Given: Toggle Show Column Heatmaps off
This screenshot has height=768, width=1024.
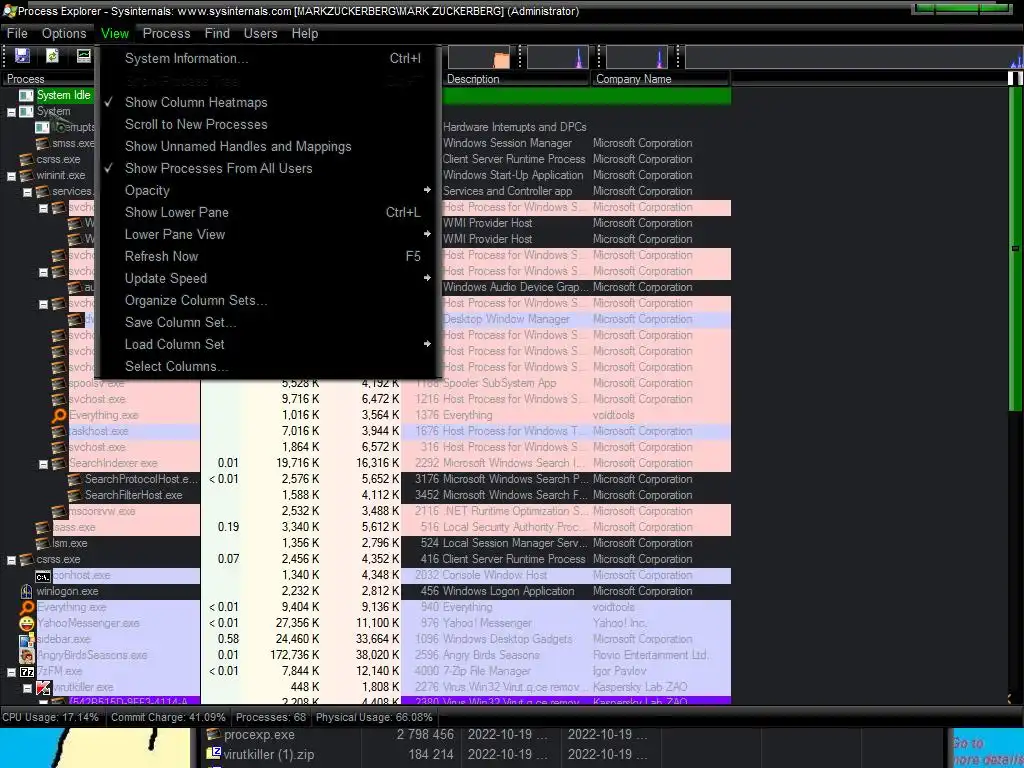Looking at the screenshot, I should point(196,103).
